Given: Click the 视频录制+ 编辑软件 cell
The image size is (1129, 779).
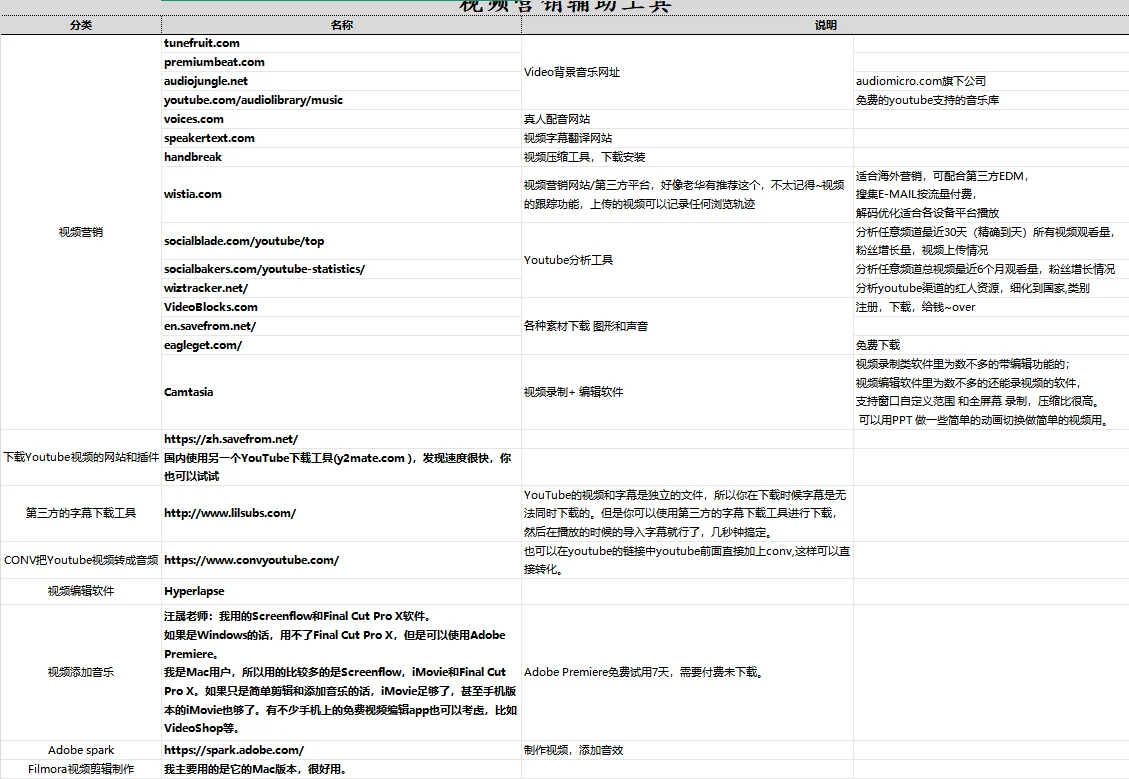Looking at the screenshot, I should pos(687,392).
